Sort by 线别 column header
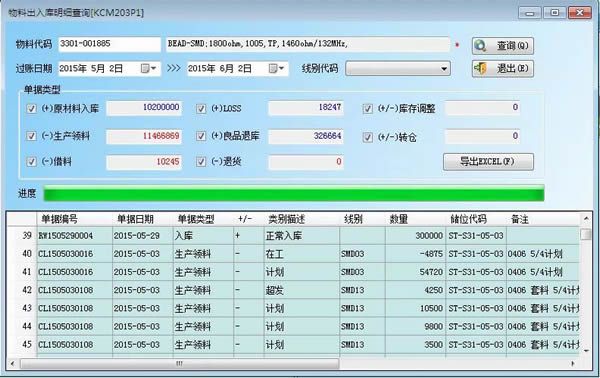 click(362, 219)
